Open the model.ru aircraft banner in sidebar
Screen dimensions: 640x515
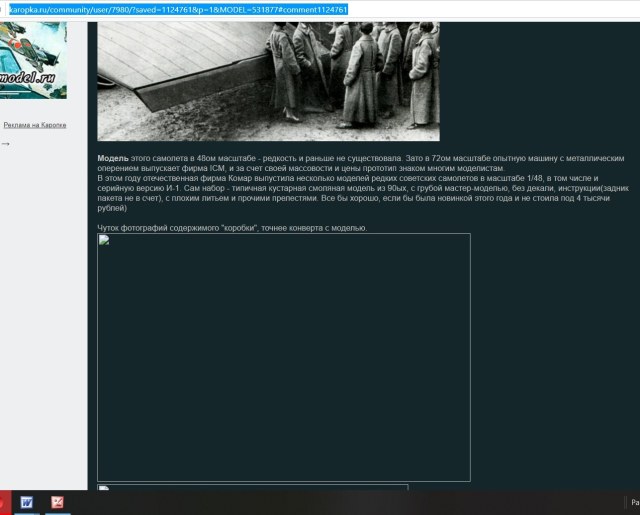coord(33,60)
